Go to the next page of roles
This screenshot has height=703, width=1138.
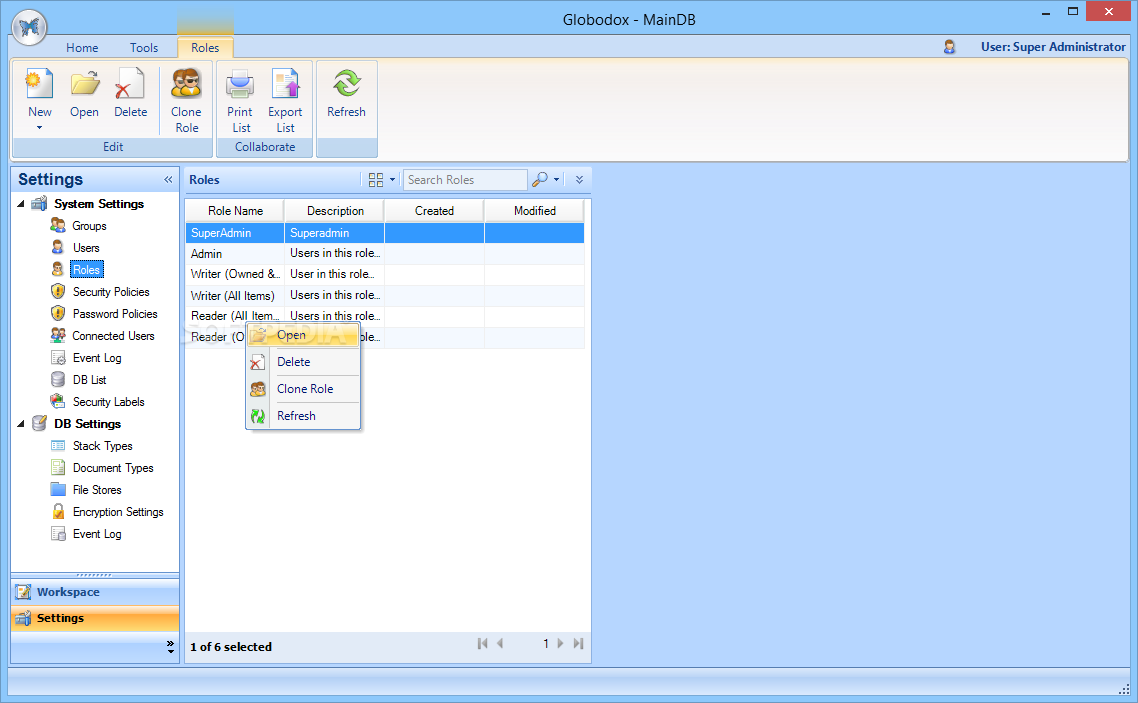tap(560, 644)
